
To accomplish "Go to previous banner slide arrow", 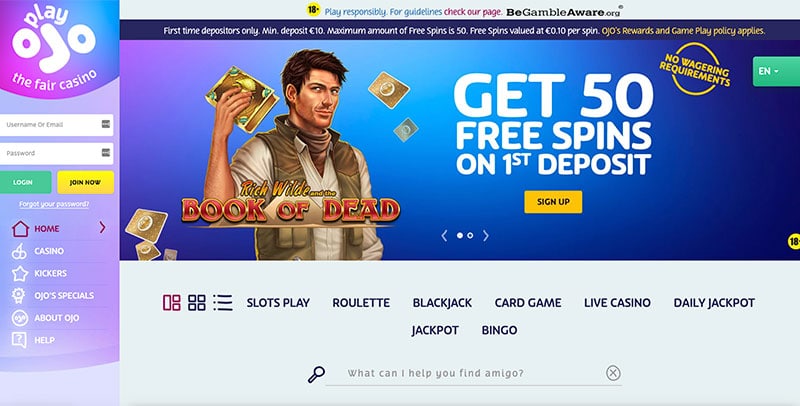I will (444, 236).
